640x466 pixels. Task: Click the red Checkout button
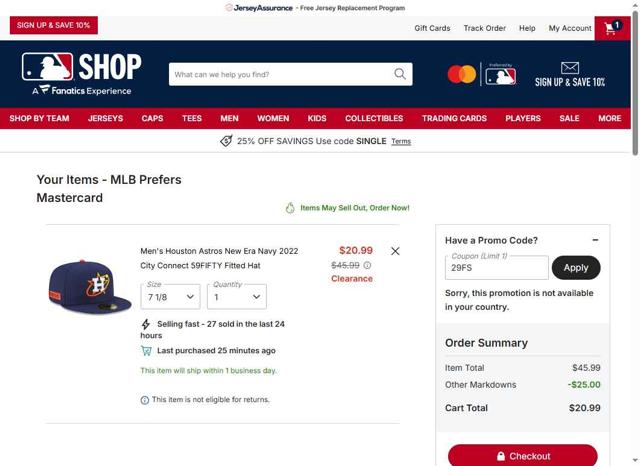[522, 455]
